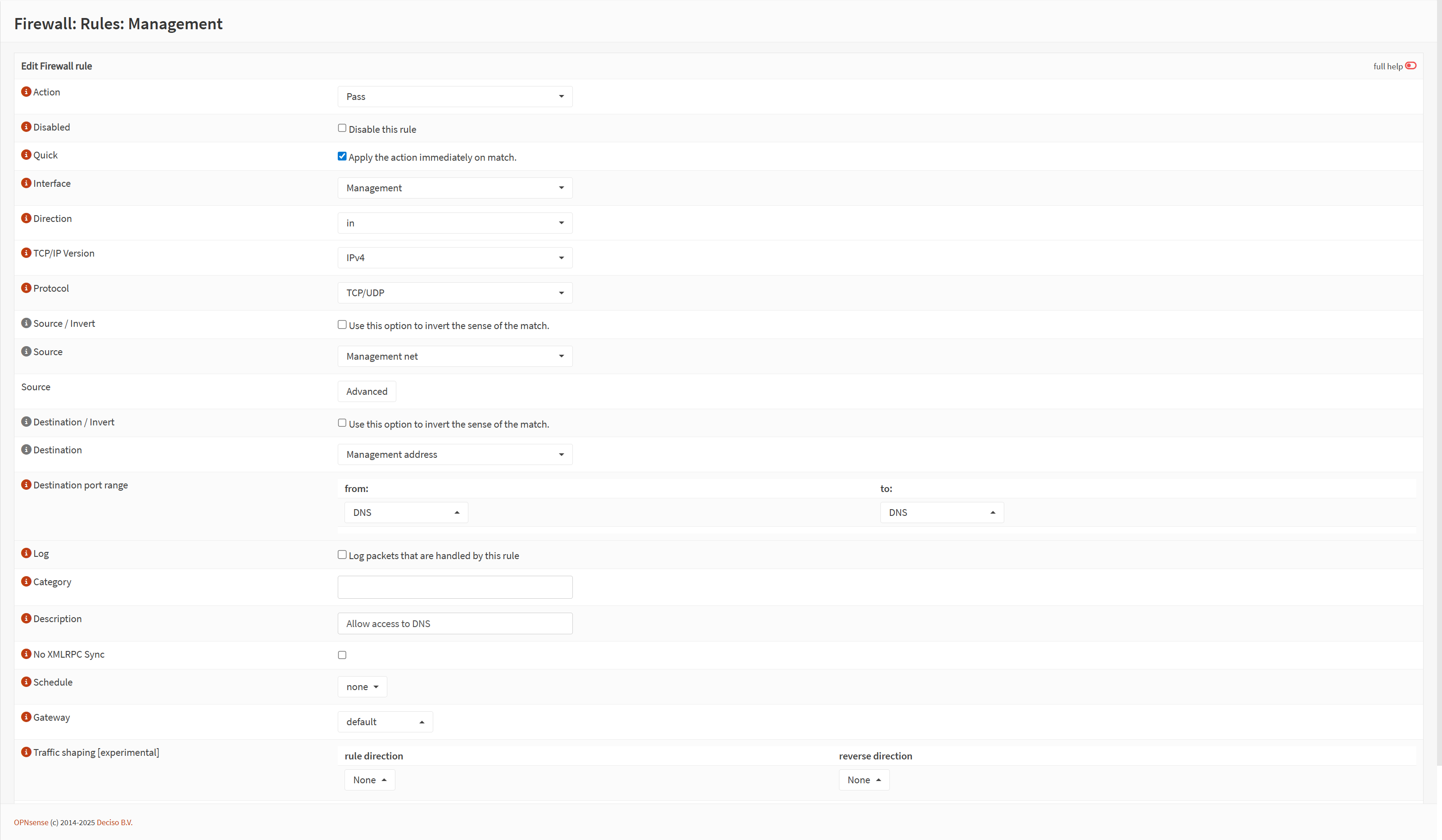Open the from port DNS dropdown
Screen dimensions: 1442x840
coord(406,512)
